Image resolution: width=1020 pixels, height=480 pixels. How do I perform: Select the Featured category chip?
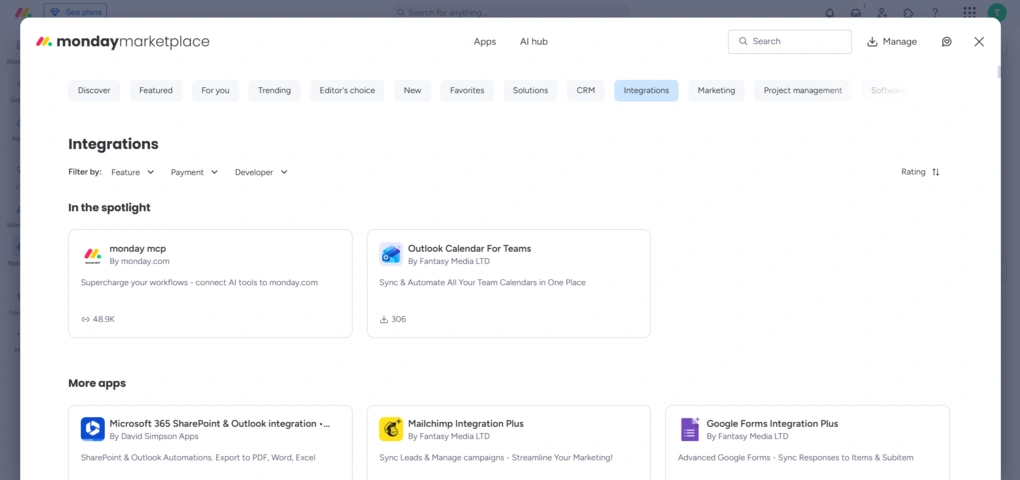(156, 90)
